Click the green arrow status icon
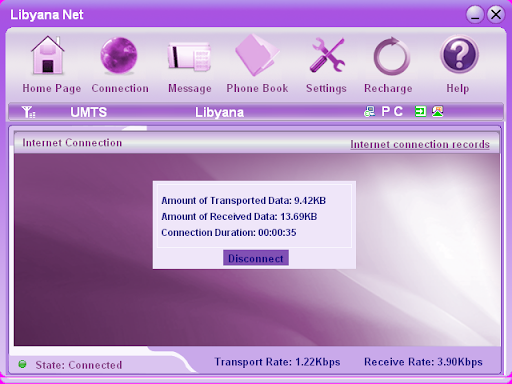The image size is (512, 384). pos(420,111)
